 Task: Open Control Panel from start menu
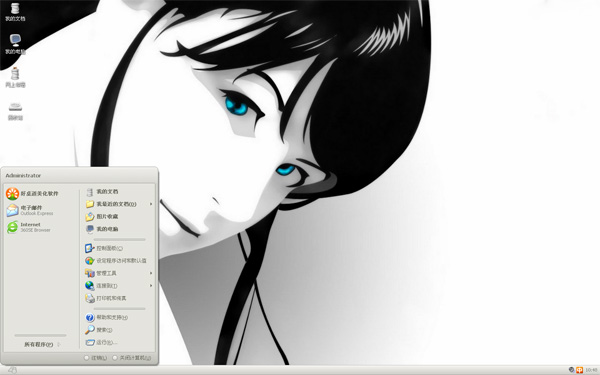tap(104, 248)
